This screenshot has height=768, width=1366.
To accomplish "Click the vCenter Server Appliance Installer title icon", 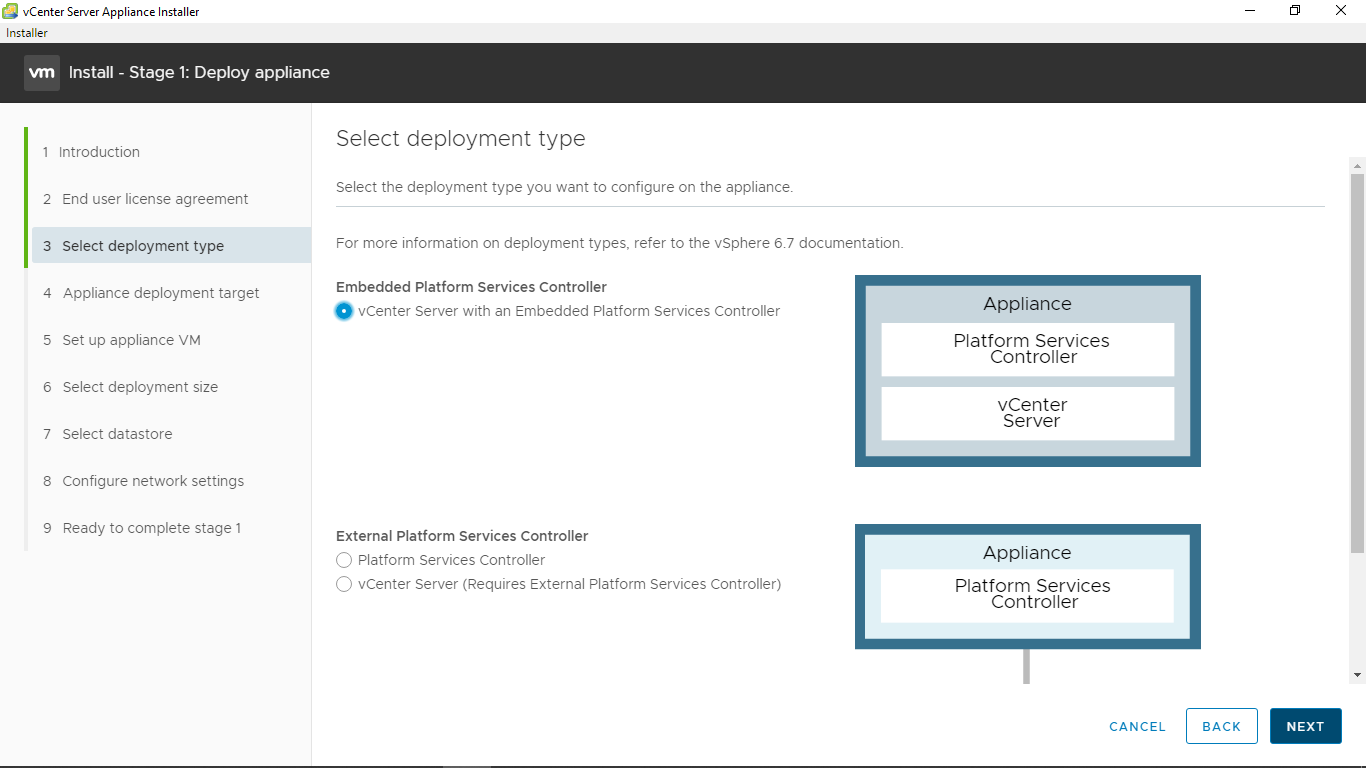I will [x=11, y=11].
